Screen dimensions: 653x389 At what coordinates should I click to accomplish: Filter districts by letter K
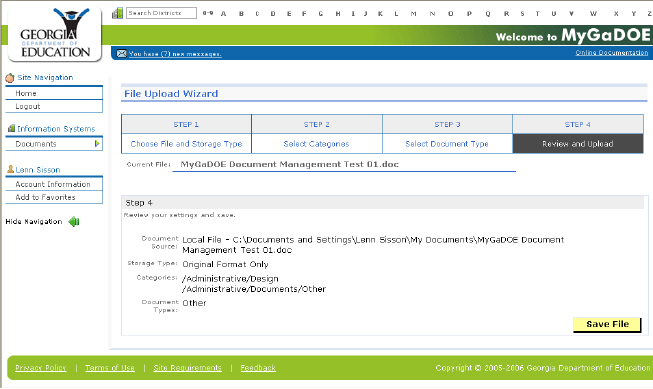pos(380,14)
